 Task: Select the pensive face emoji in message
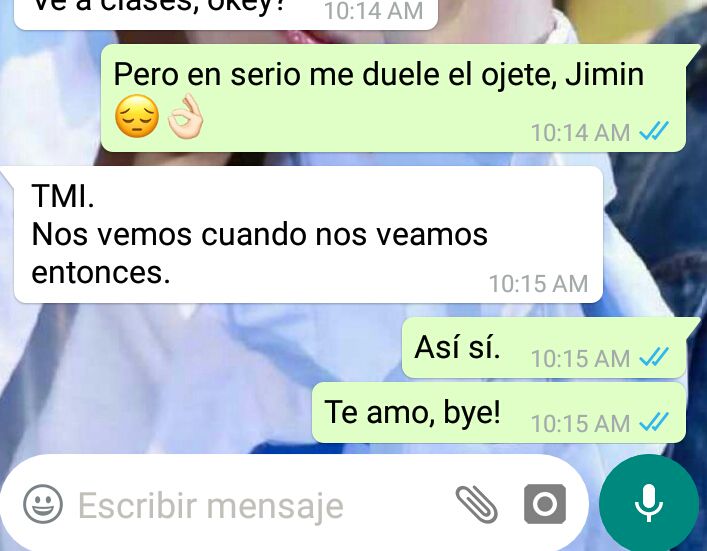137,117
